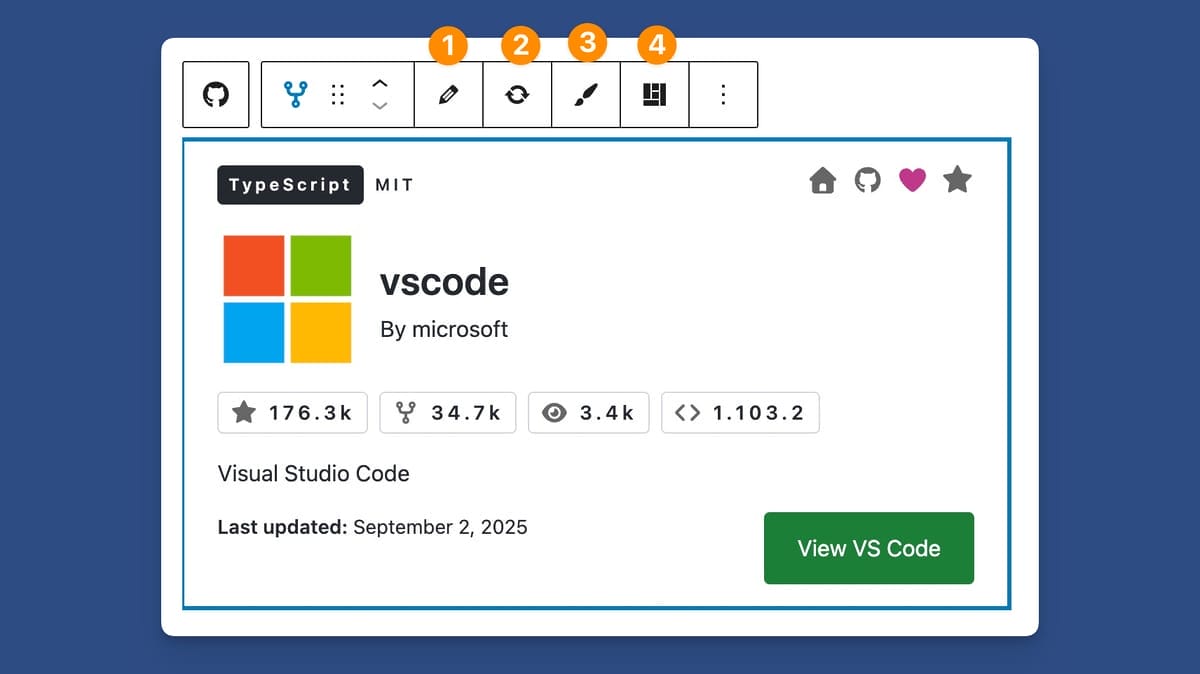Open the layout grid icon
1200x674 pixels.
pyautogui.click(x=655, y=95)
